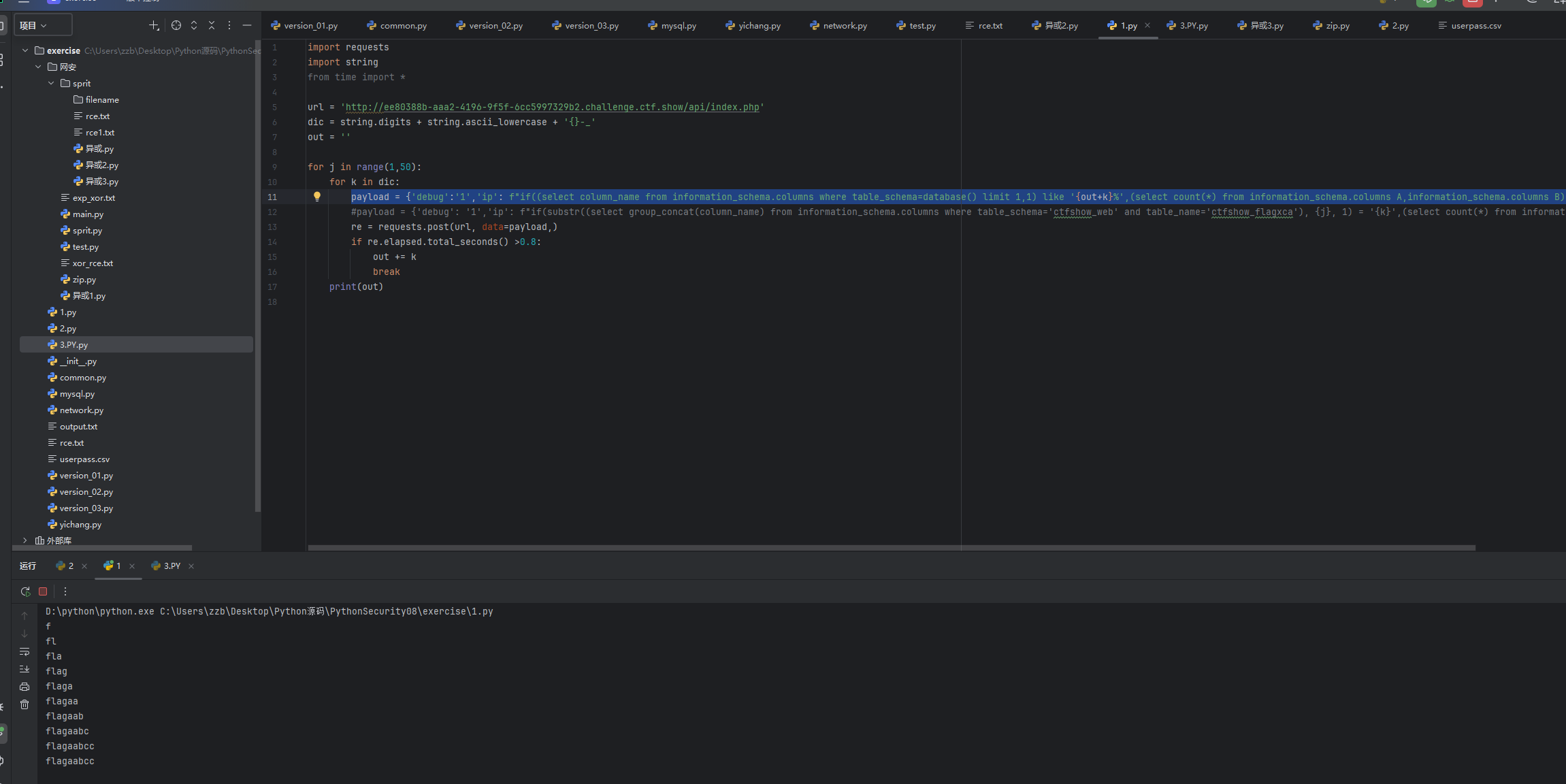Stop the running process
This screenshot has height=784, width=1566.
[43, 591]
